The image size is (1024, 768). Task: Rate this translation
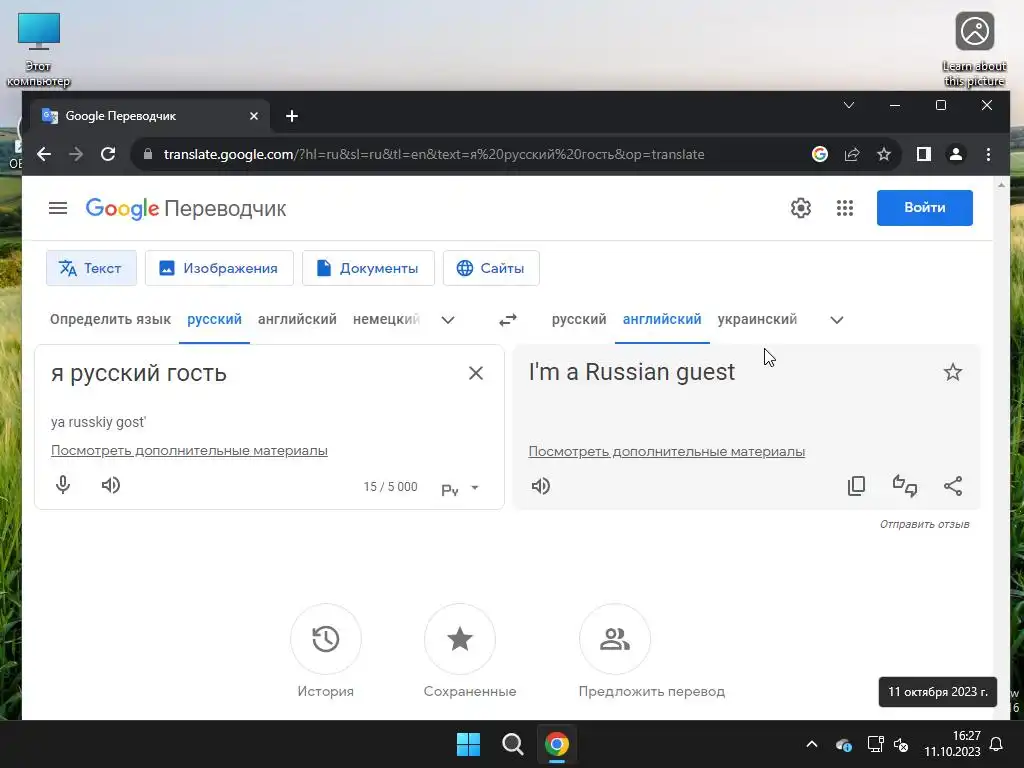(x=904, y=486)
